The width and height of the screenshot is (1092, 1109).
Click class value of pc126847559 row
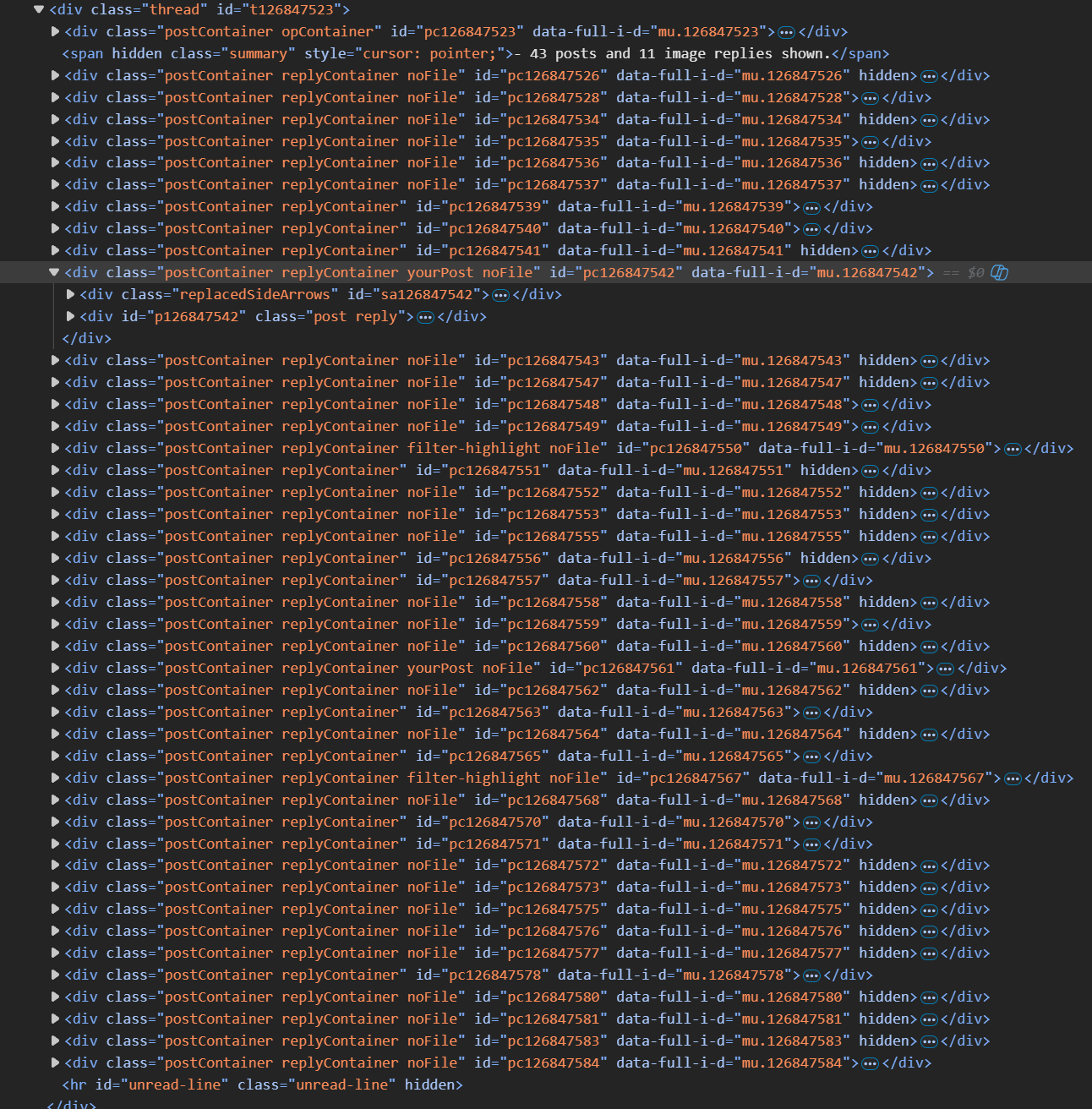[x=310, y=625]
